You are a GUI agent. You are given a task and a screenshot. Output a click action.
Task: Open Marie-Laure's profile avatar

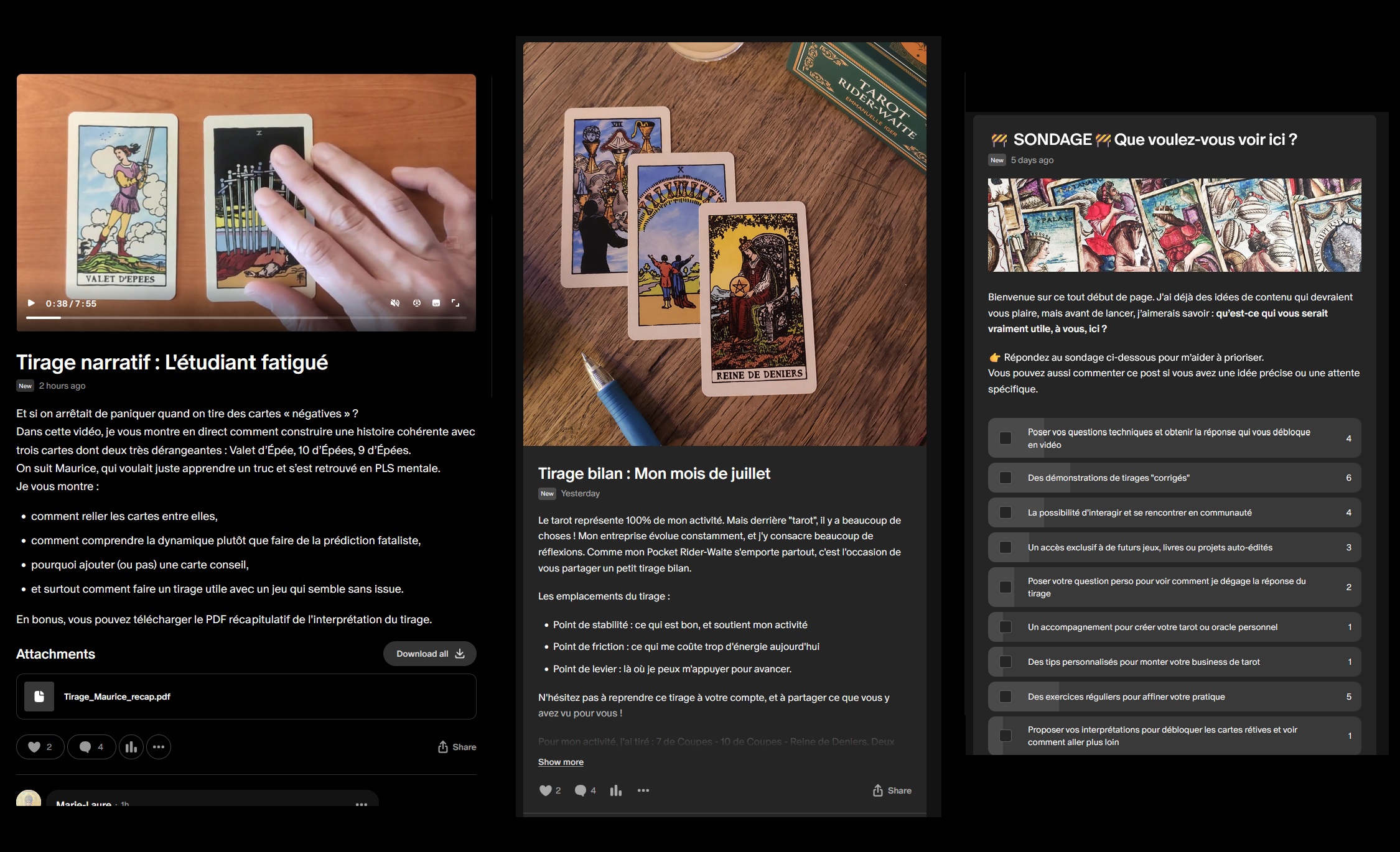[29, 799]
